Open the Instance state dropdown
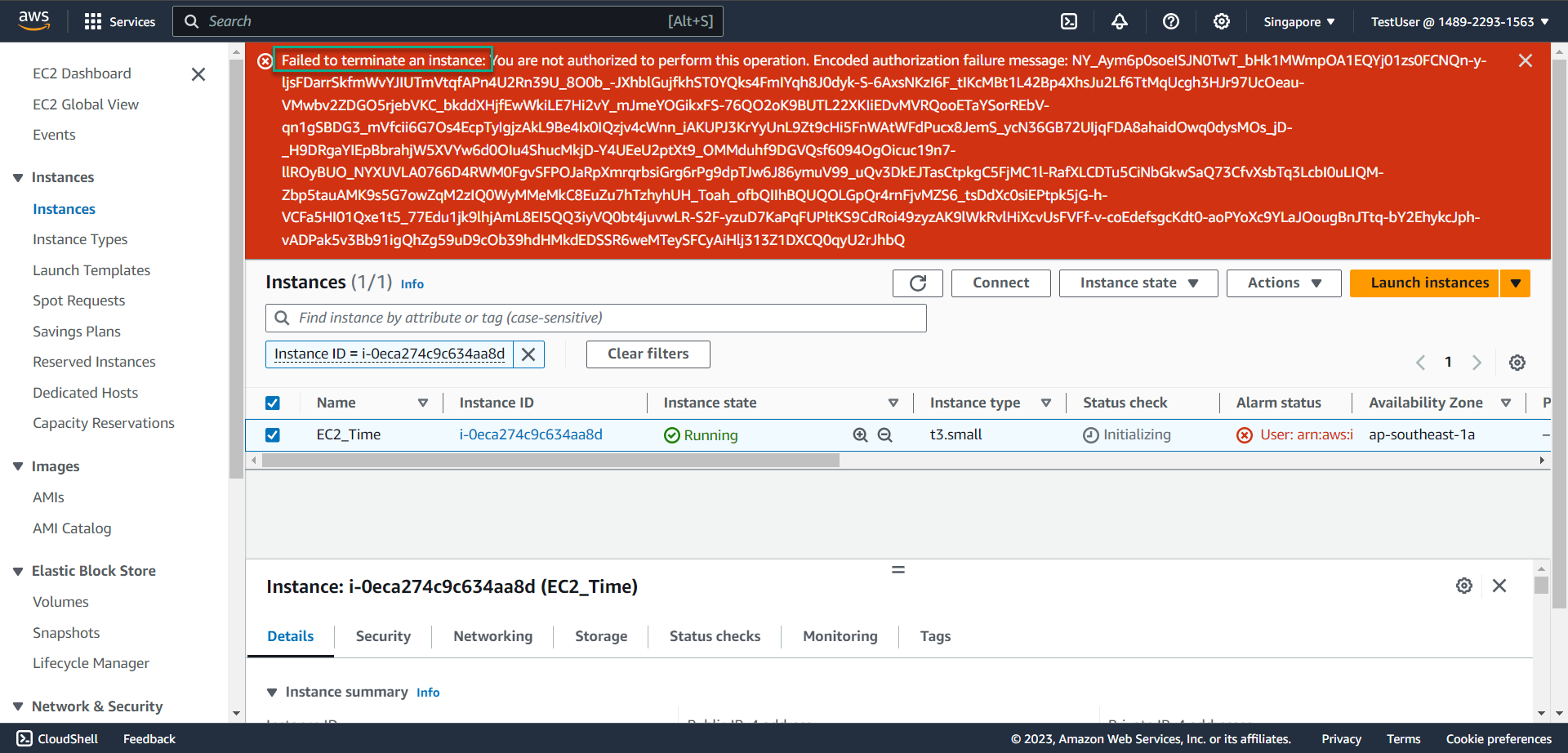The image size is (1568, 753). 1138,283
